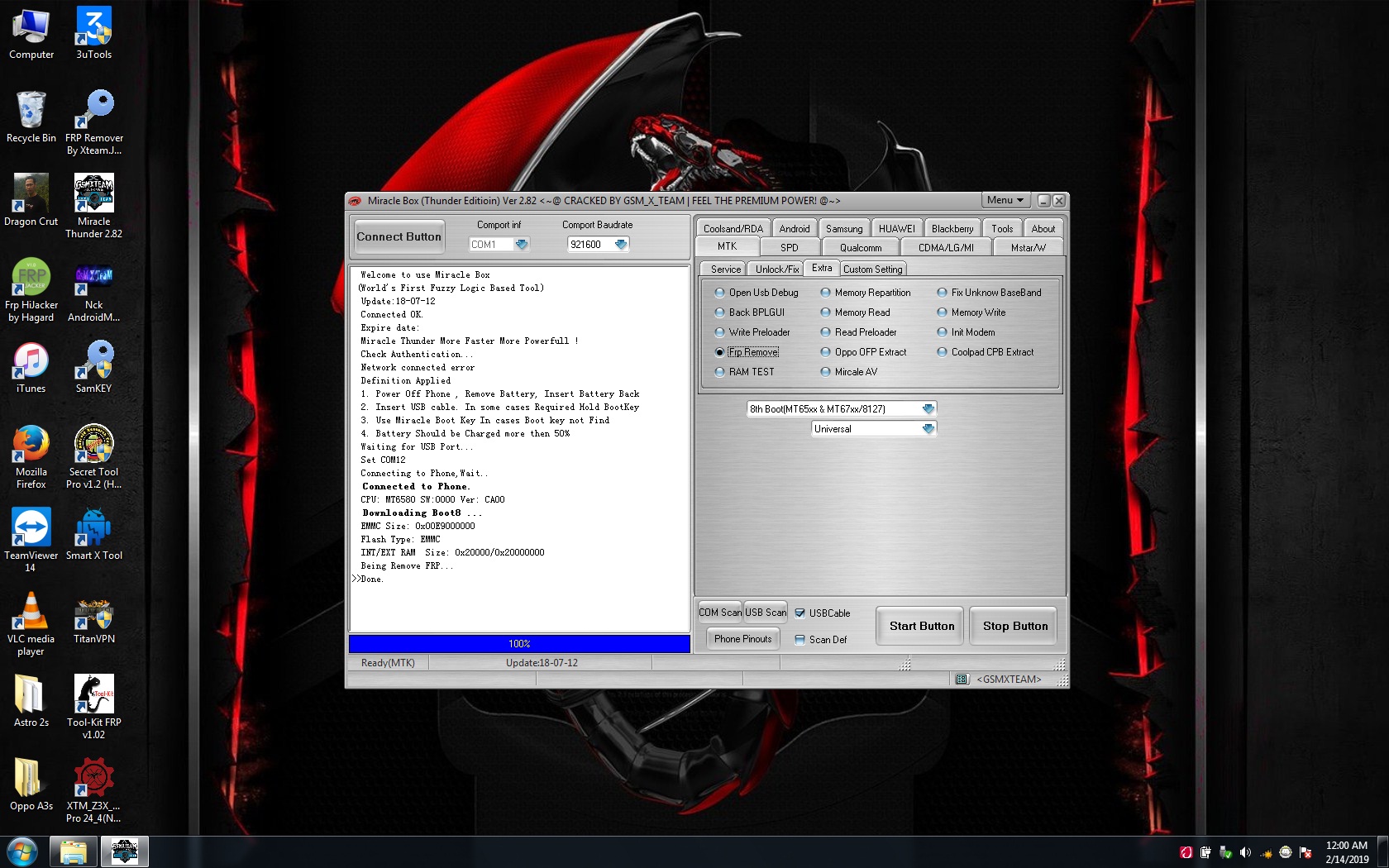Click the Start Button
1389x868 pixels.
[922, 626]
